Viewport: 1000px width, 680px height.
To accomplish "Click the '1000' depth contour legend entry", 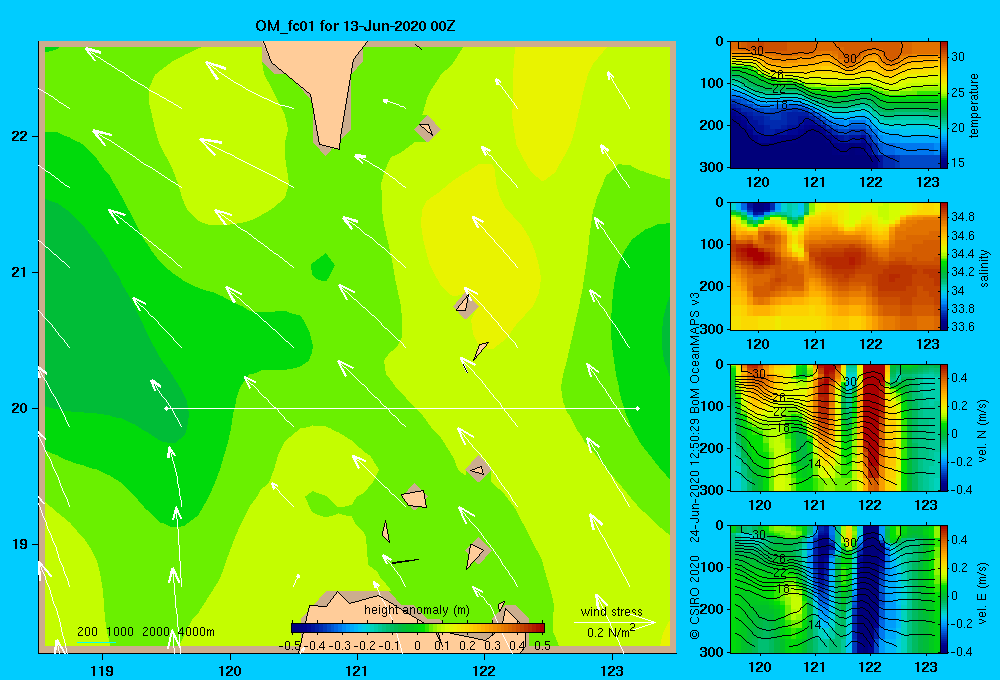I will (120, 632).
